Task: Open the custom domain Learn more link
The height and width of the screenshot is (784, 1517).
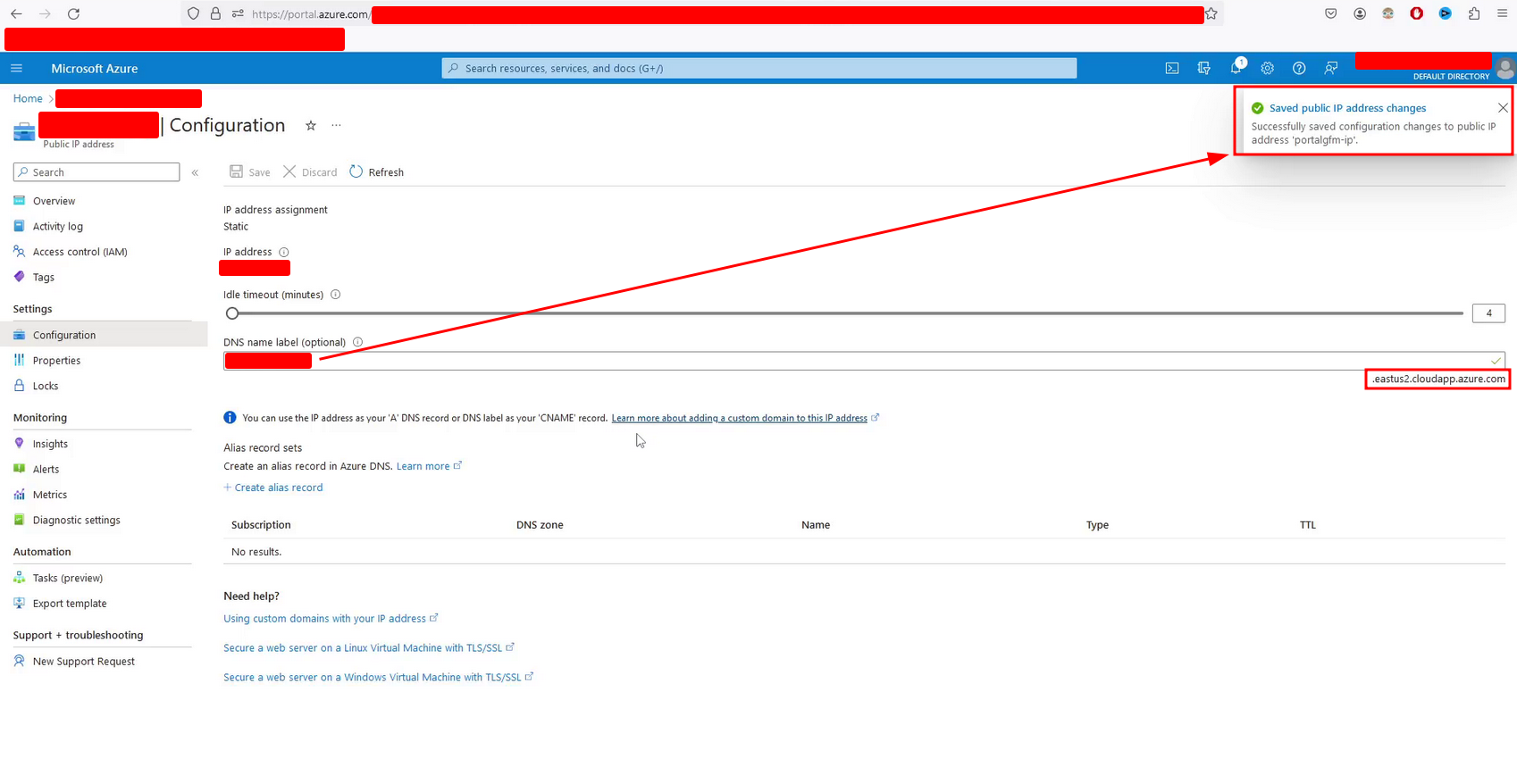Action: (740, 418)
